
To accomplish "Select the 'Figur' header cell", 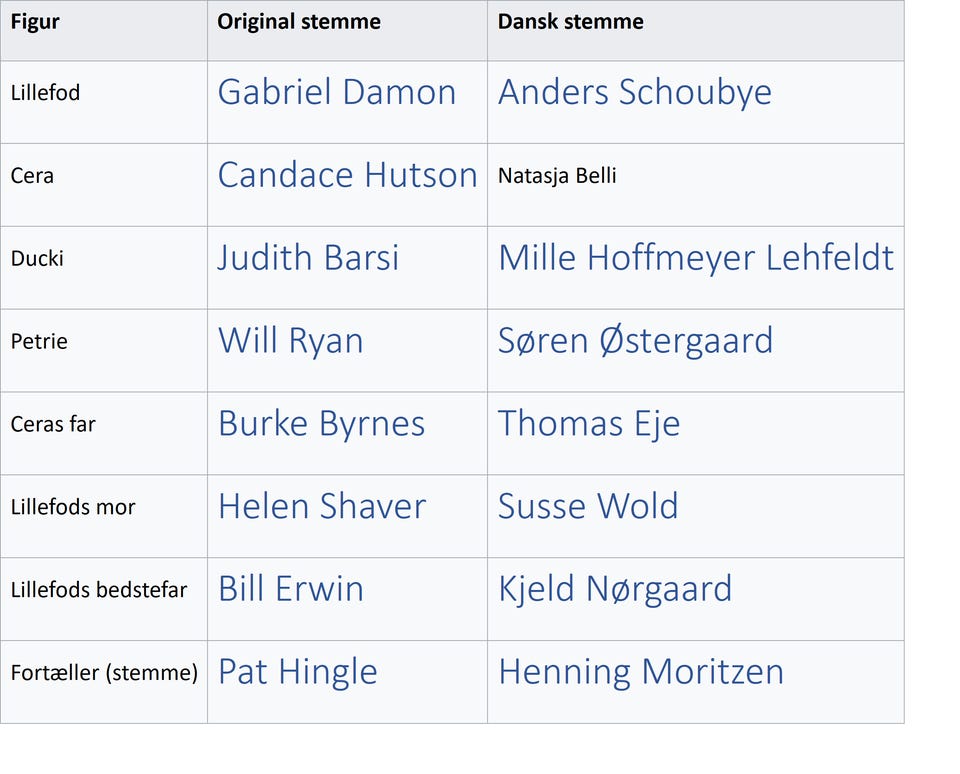I will point(35,22).
